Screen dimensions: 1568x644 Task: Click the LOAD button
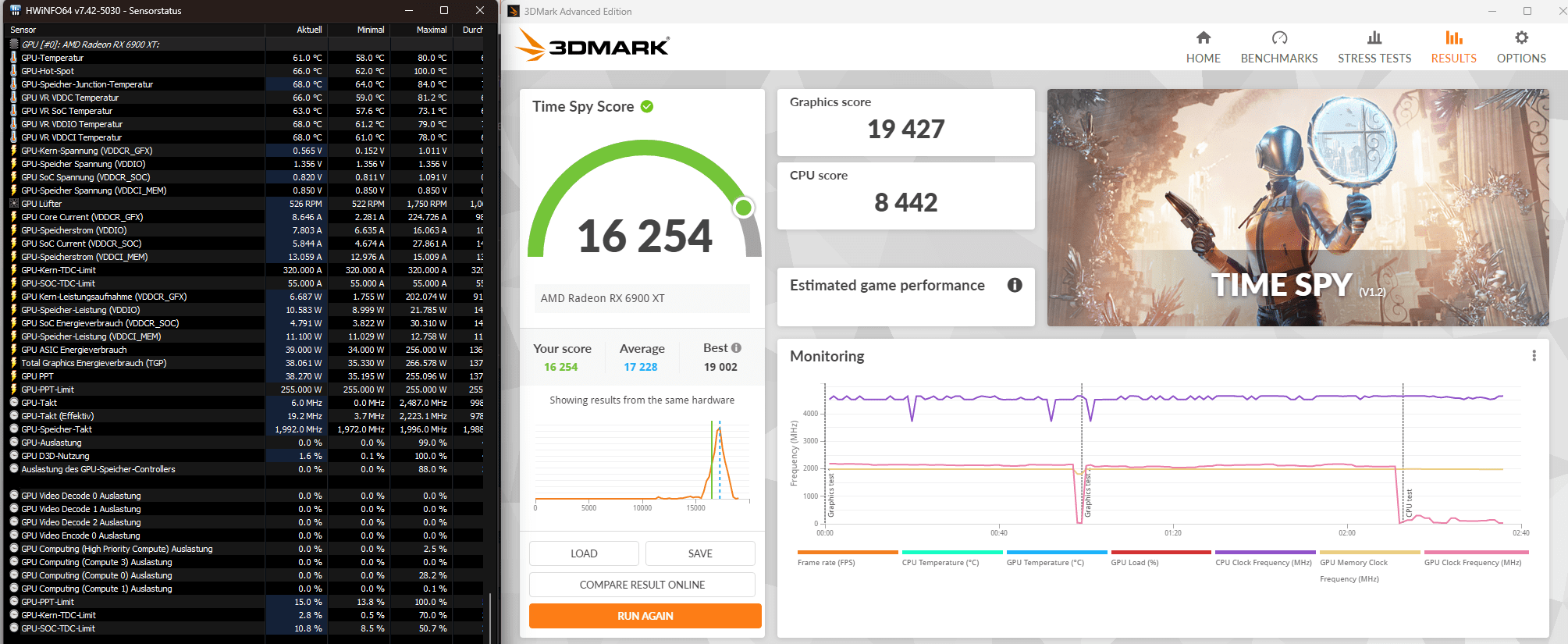tap(584, 553)
